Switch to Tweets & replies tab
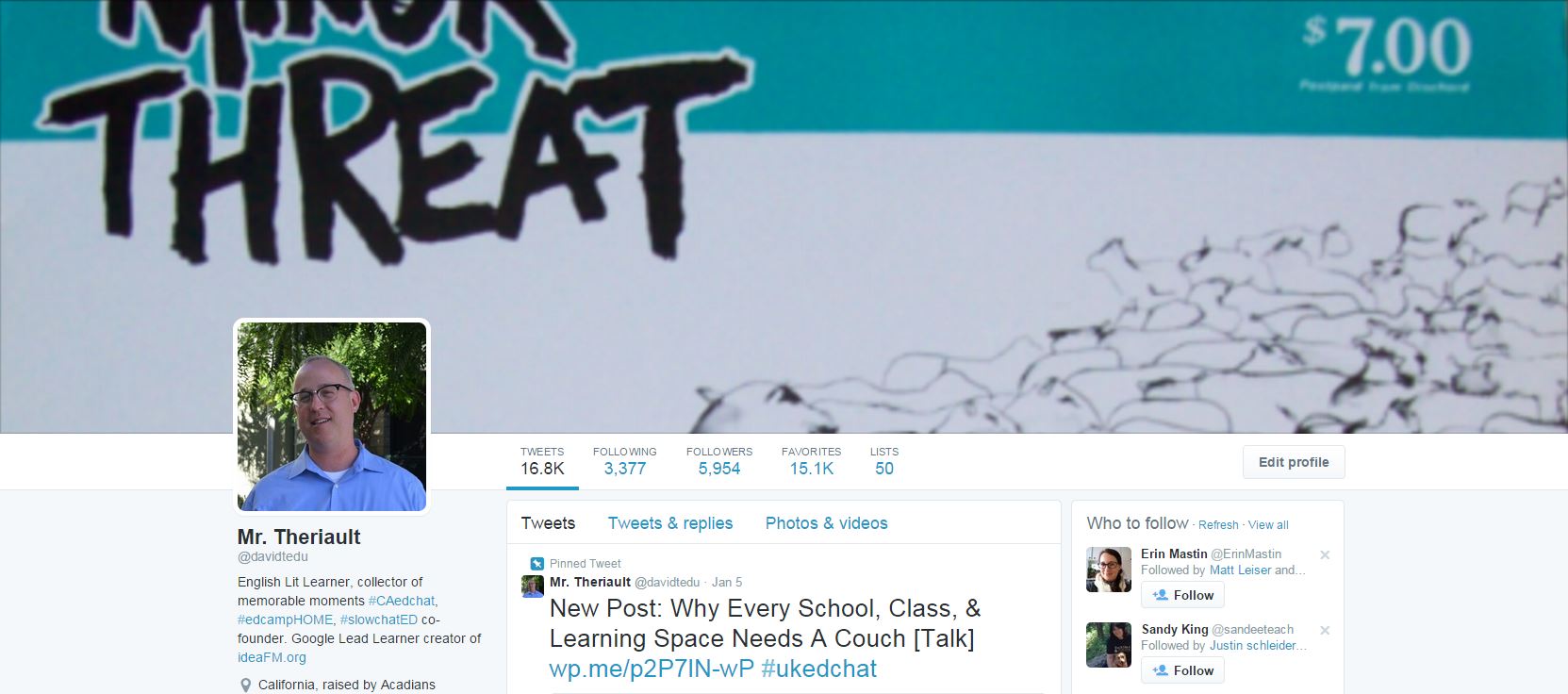1568x694 pixels. [x=670, y=523]
